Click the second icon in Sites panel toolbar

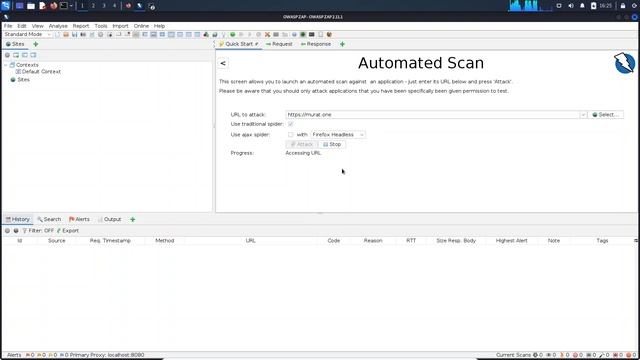pos(16,55)
